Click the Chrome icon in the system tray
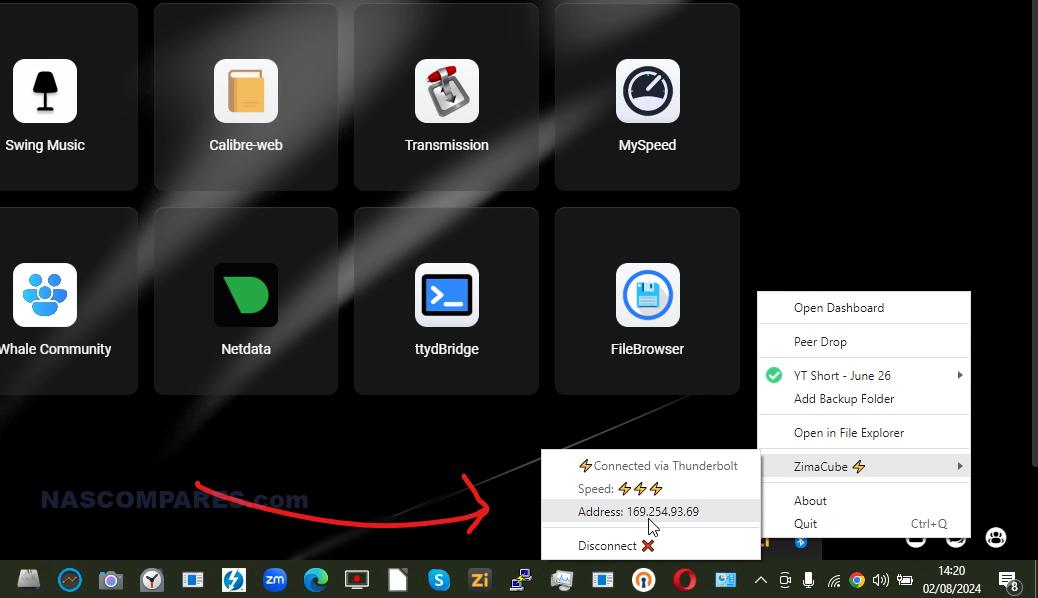The image size is (1038, 598). [857, 581]
